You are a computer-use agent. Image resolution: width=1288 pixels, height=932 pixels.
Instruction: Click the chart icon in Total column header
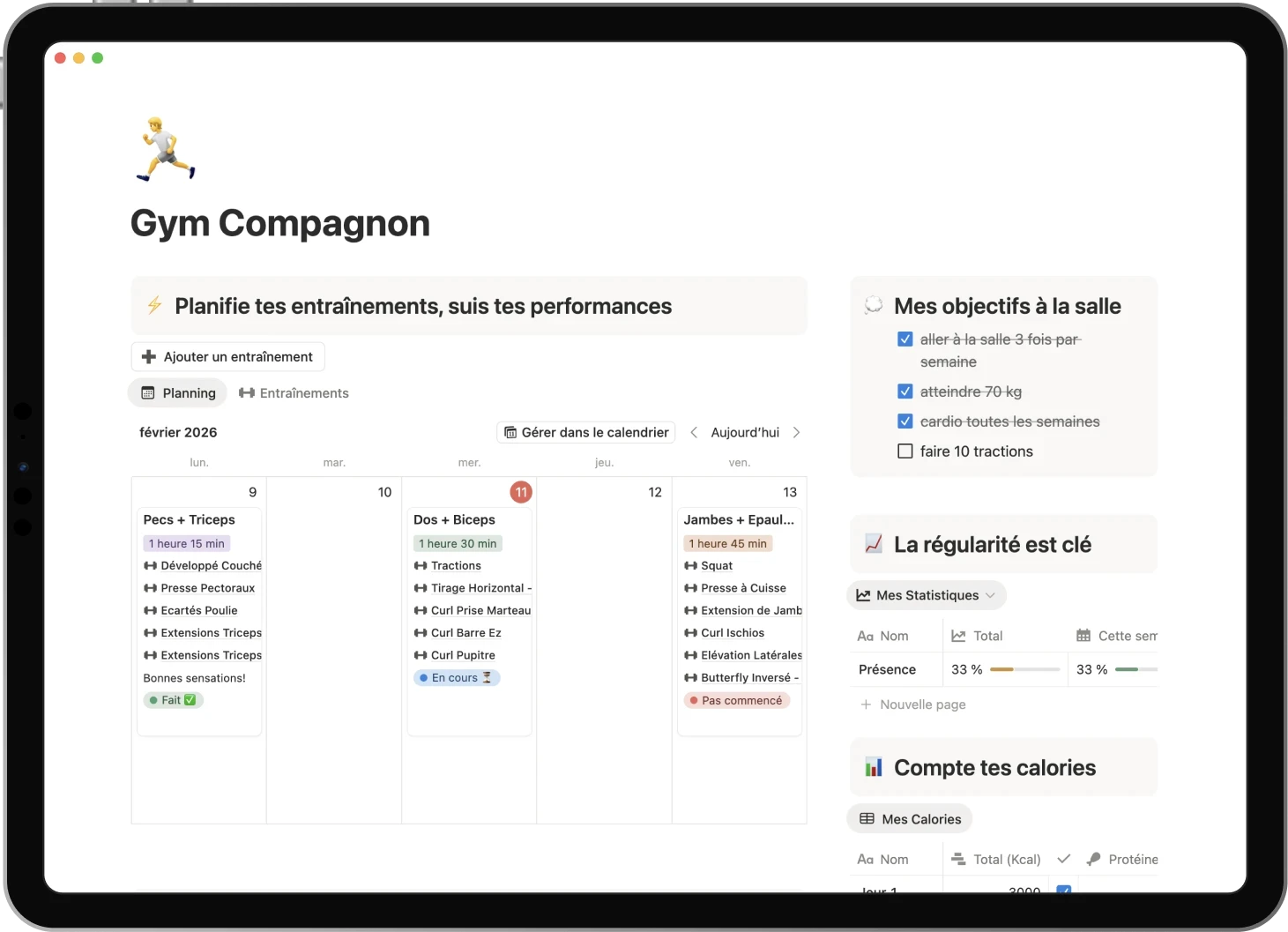958,636
